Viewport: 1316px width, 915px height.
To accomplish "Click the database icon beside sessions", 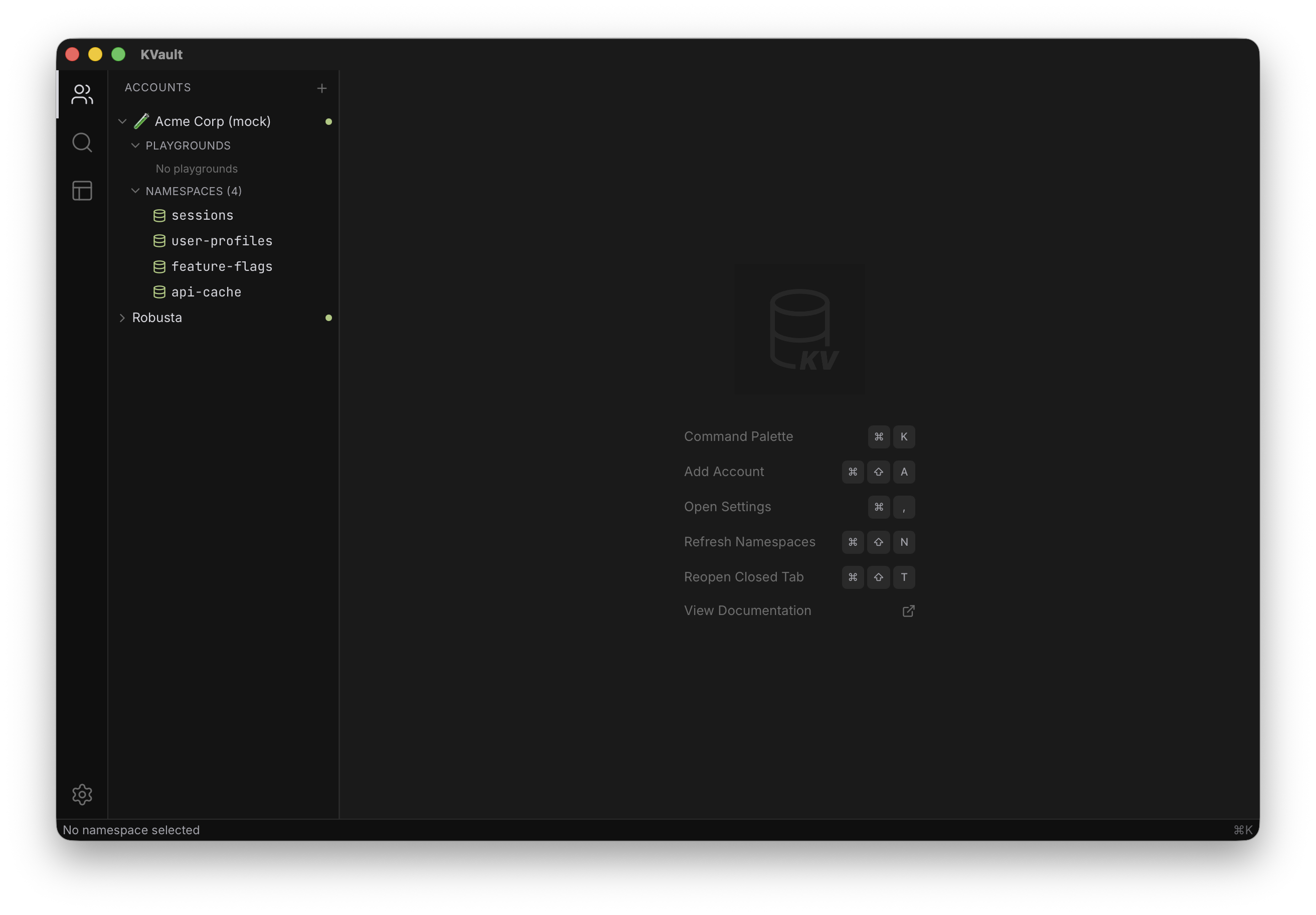I will [159, 216].
